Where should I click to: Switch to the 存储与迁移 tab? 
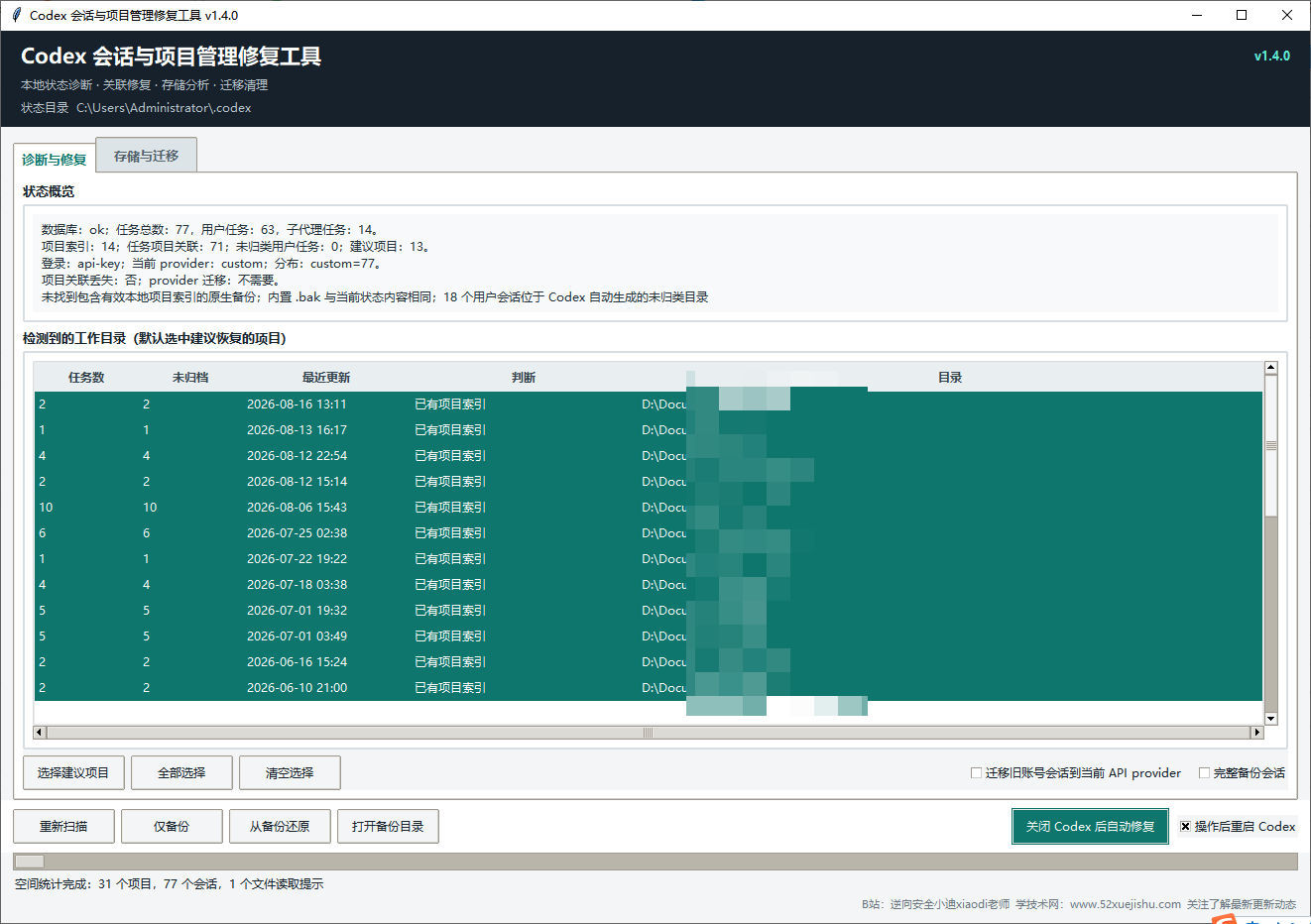click(x=146, y=156)
